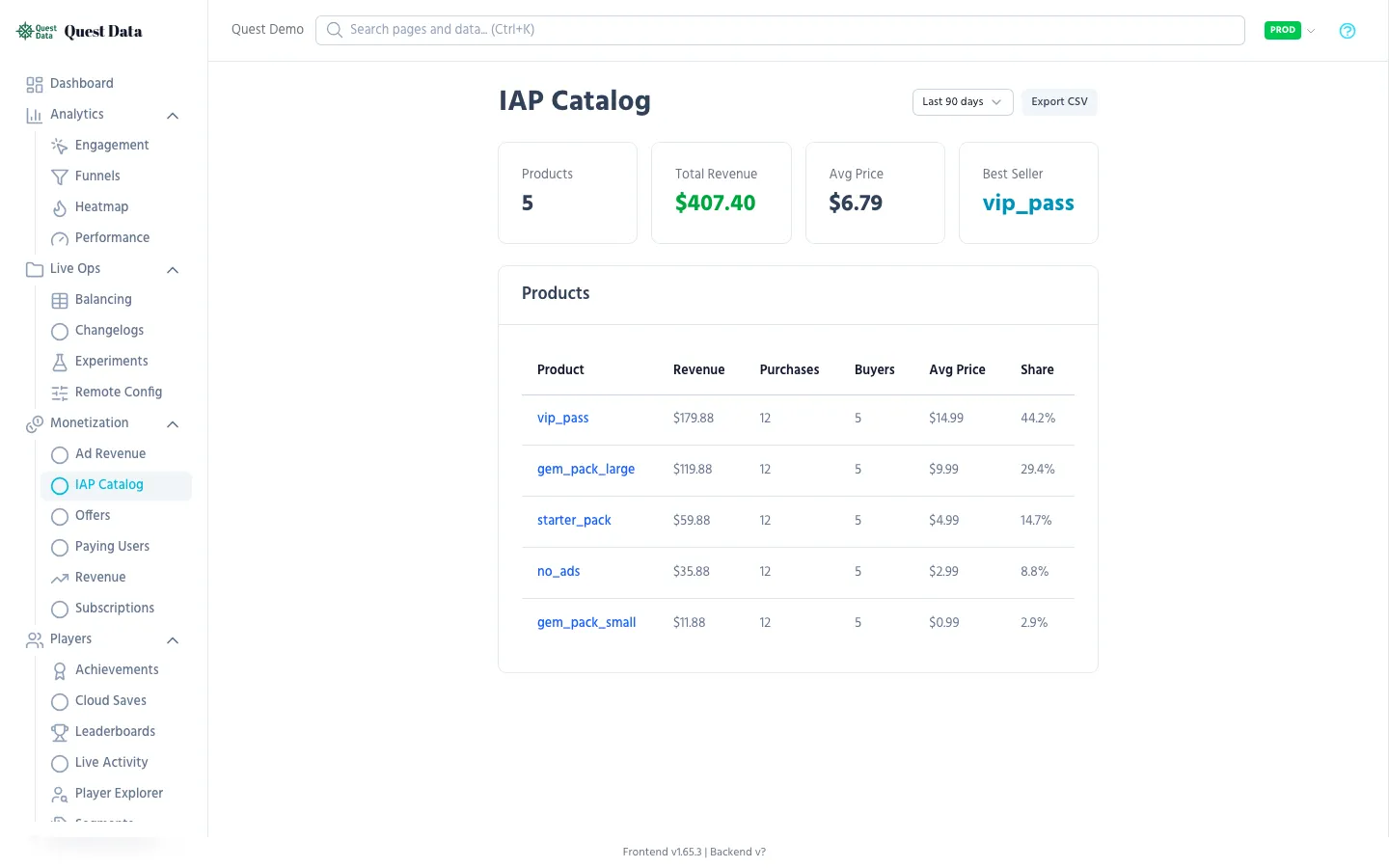Image resolution: width=1389 pixels, height=868 pixels.
Task: Open the PROD environment dropdown arrow
Action: pos(1311,31)
